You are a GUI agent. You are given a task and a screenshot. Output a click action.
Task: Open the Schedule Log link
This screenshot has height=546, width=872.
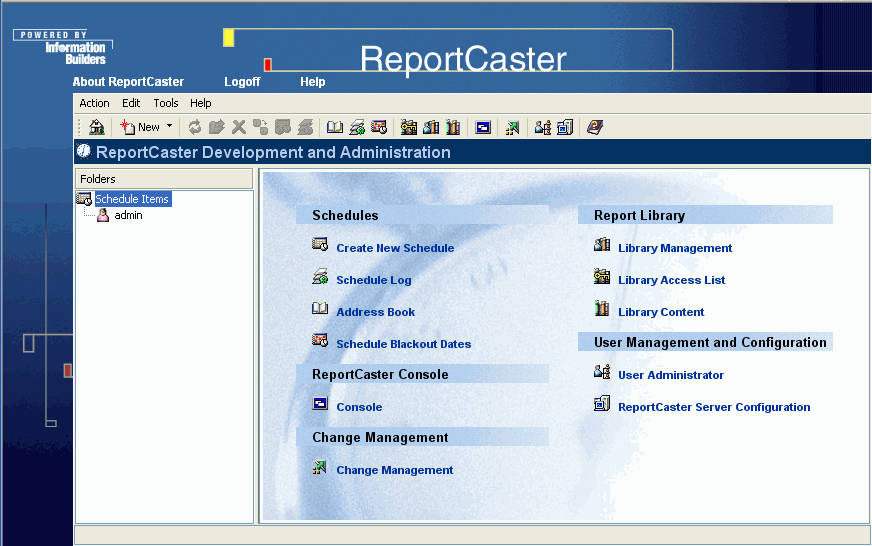coord(374,280)
